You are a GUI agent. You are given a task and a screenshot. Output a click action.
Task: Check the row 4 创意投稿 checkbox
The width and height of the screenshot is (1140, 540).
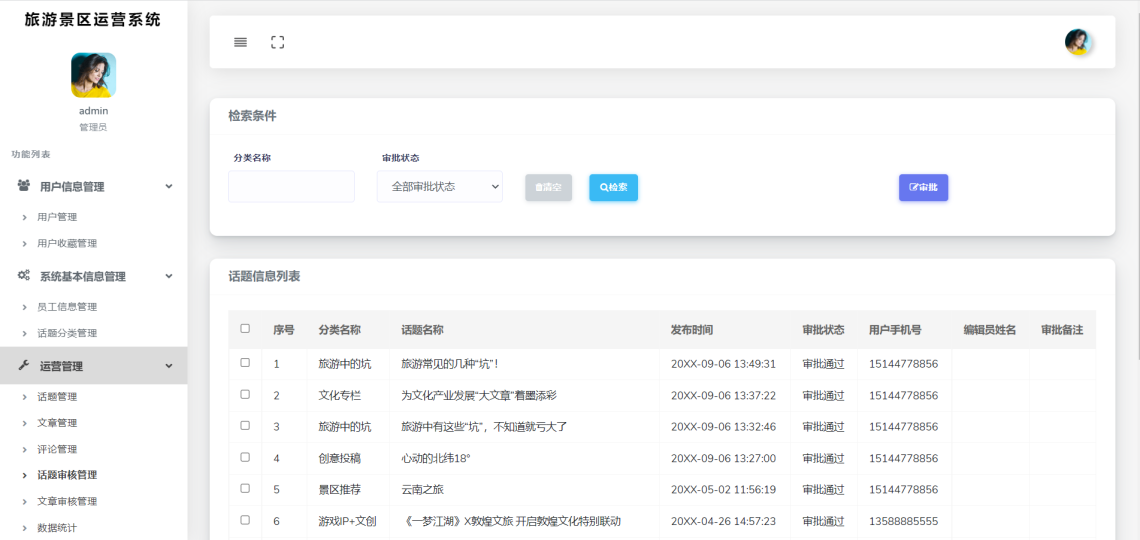tap(245, 456)
